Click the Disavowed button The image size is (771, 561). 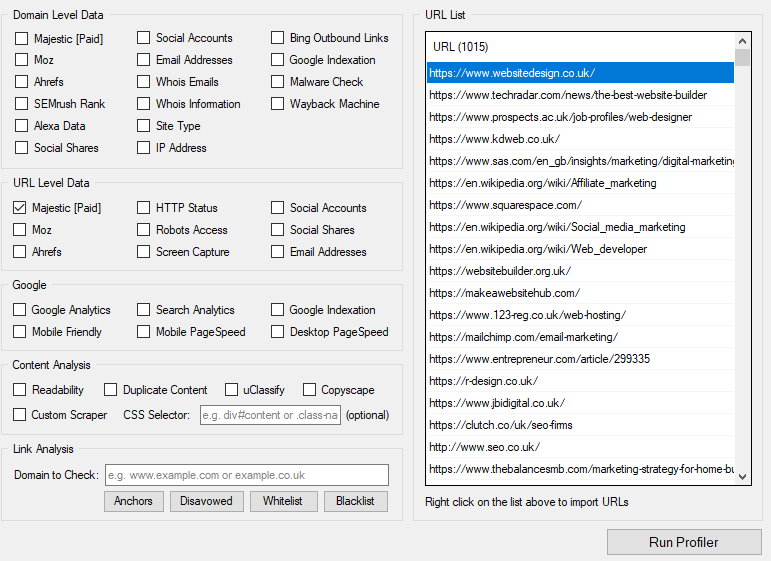coord(207,501)
